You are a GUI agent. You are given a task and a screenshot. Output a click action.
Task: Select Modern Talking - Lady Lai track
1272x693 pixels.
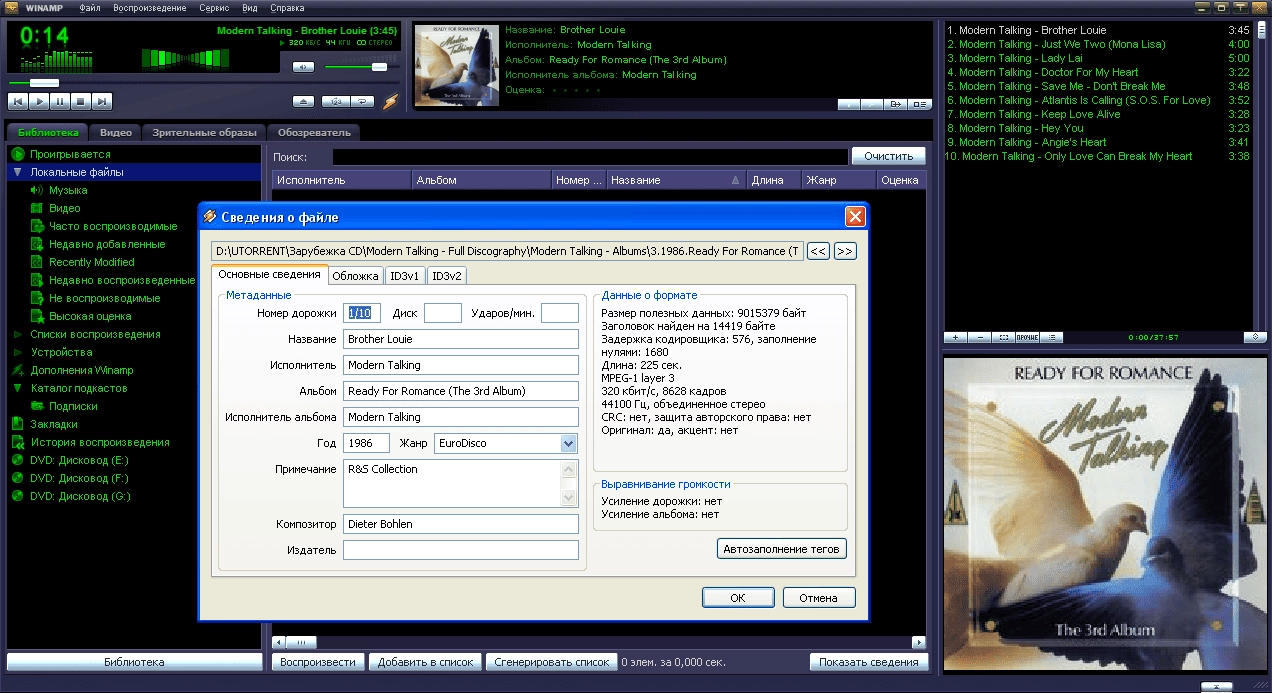(1098, 58)
